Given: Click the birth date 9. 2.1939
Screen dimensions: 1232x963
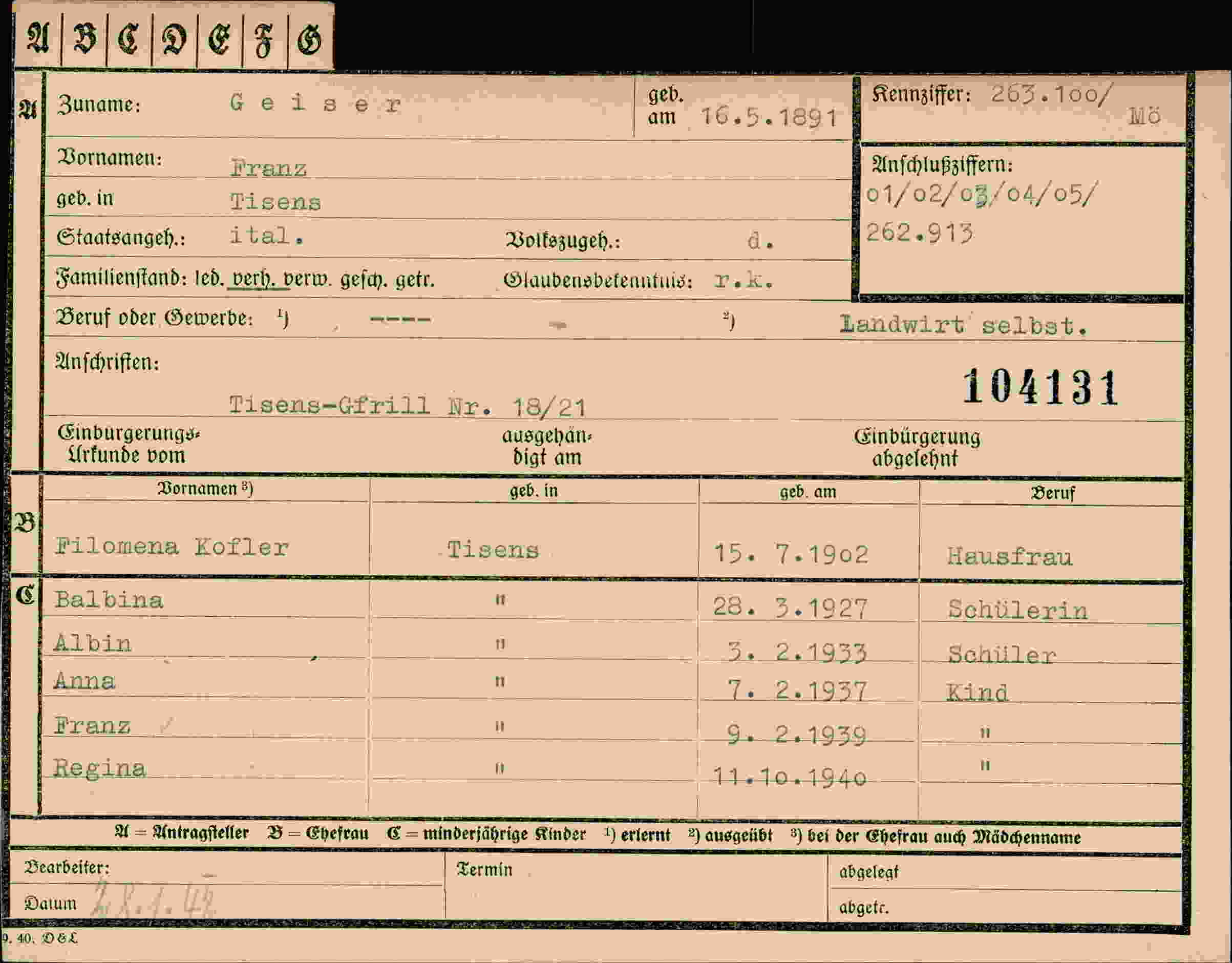Looking at the screenshot, I should click(x=797, y=735).
